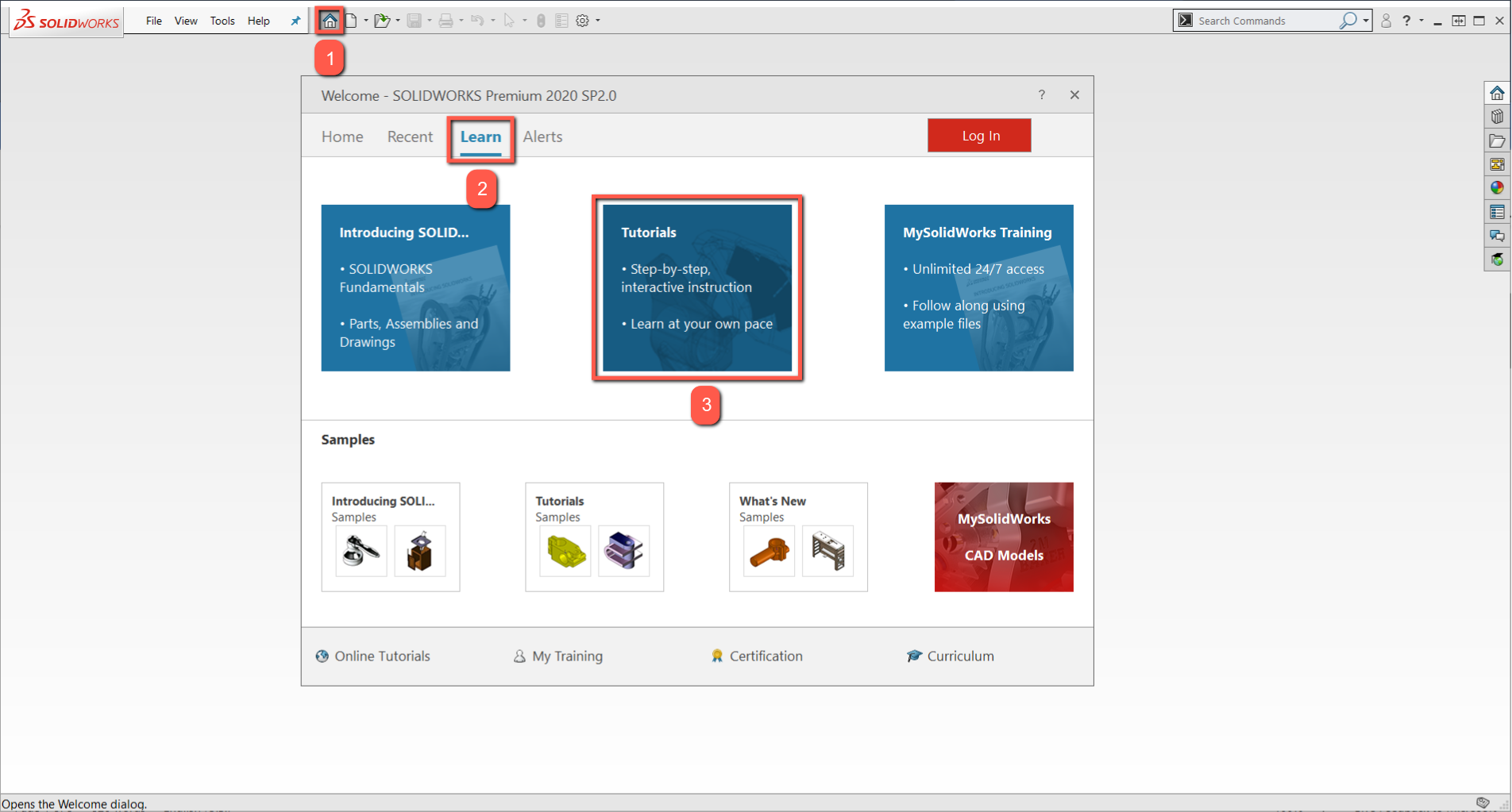Open Design Library tab in task pane

(x=1497, y=117)
